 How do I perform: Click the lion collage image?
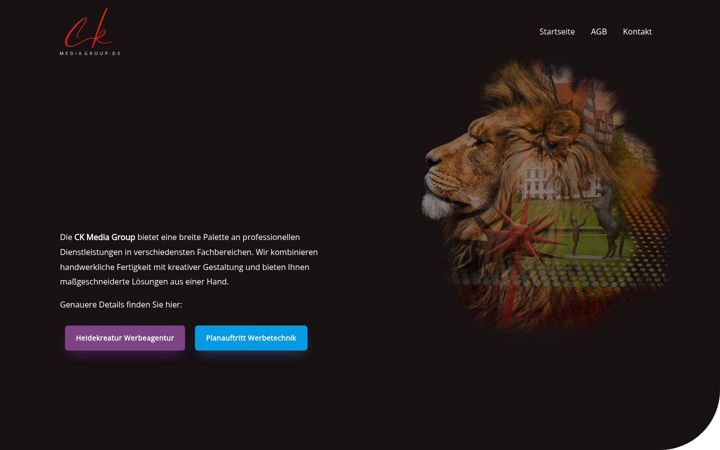click(x=545, y=195)
